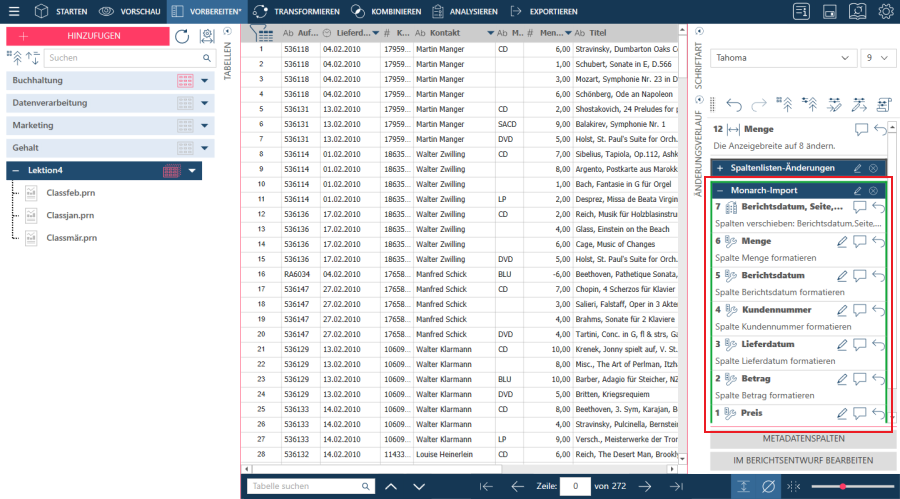Image resolution: width=900 pixels, height=499 pixels.
Task: Click the undo arrow in change history toolbar
Action: click(734, 105)
